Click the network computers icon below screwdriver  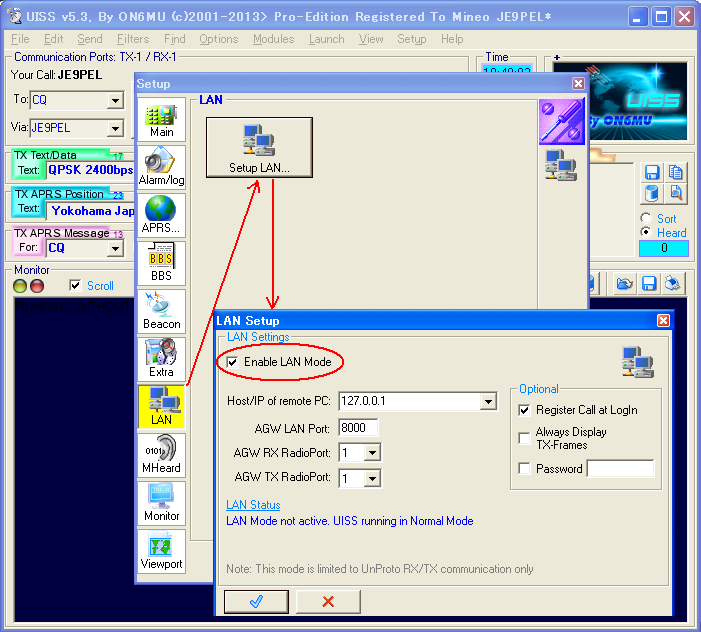pyautogui.click(x=561, y=165)
